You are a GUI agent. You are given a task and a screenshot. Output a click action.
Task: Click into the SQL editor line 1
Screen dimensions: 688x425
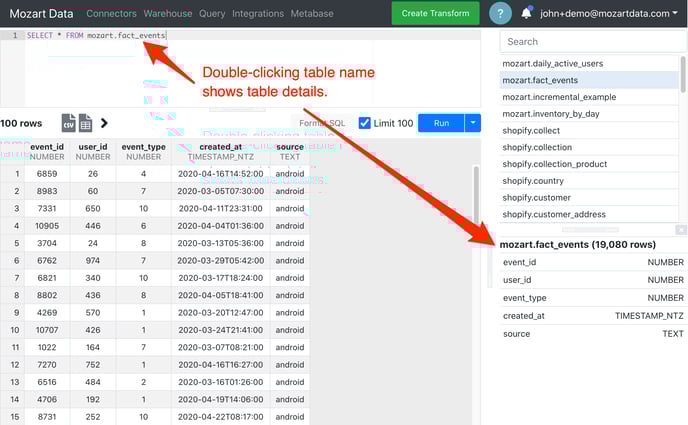[252, 35]
